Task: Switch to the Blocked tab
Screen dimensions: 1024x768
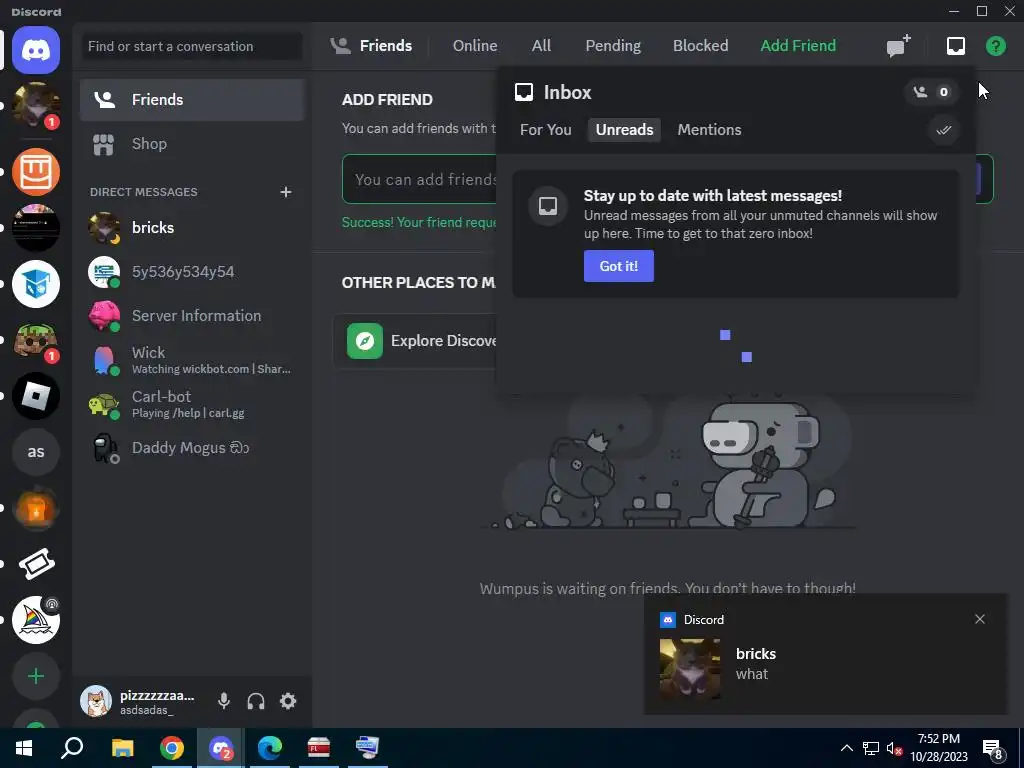Action: tap(700, 46)
